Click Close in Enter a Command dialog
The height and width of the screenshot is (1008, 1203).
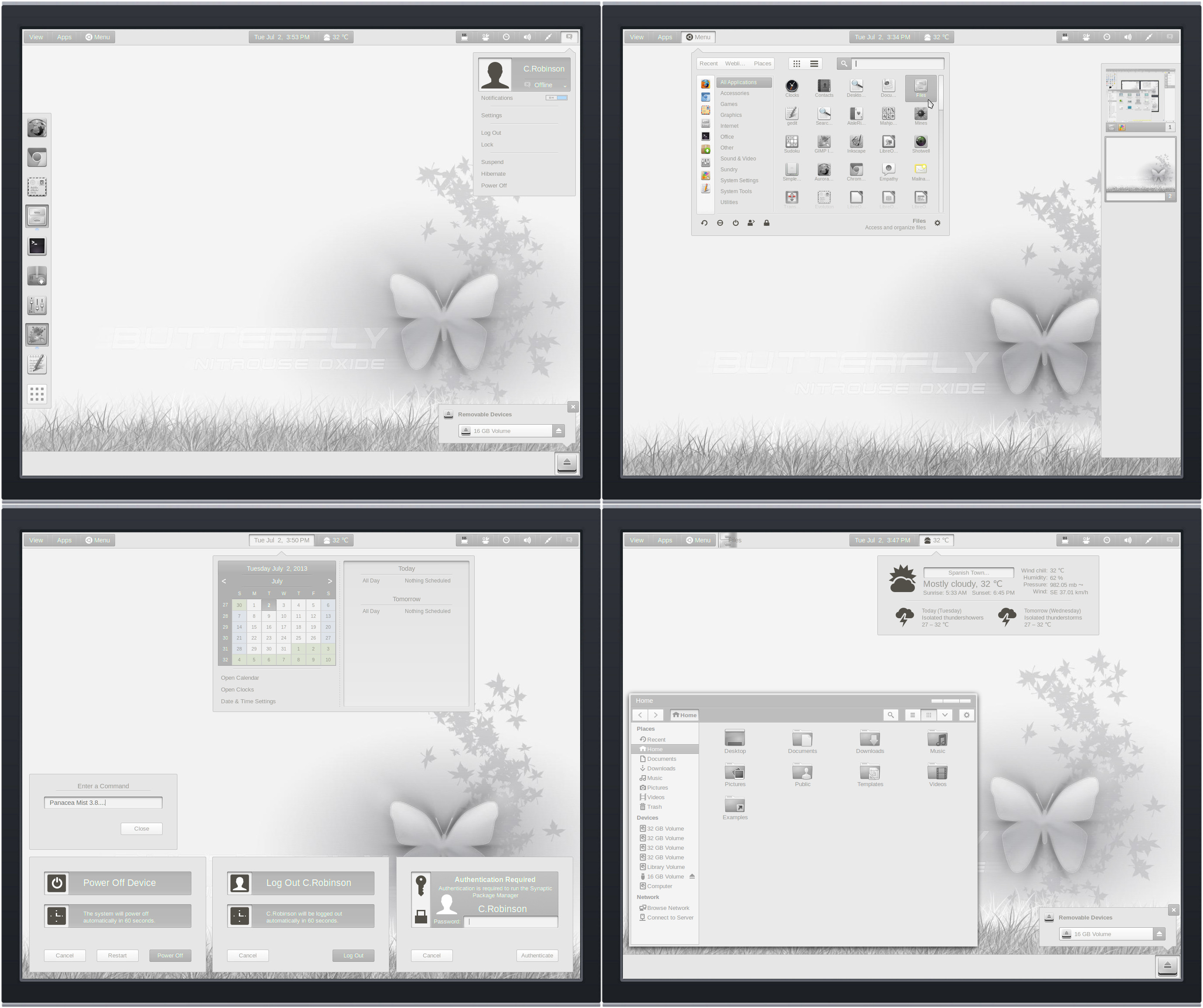[x=142, y=829]
